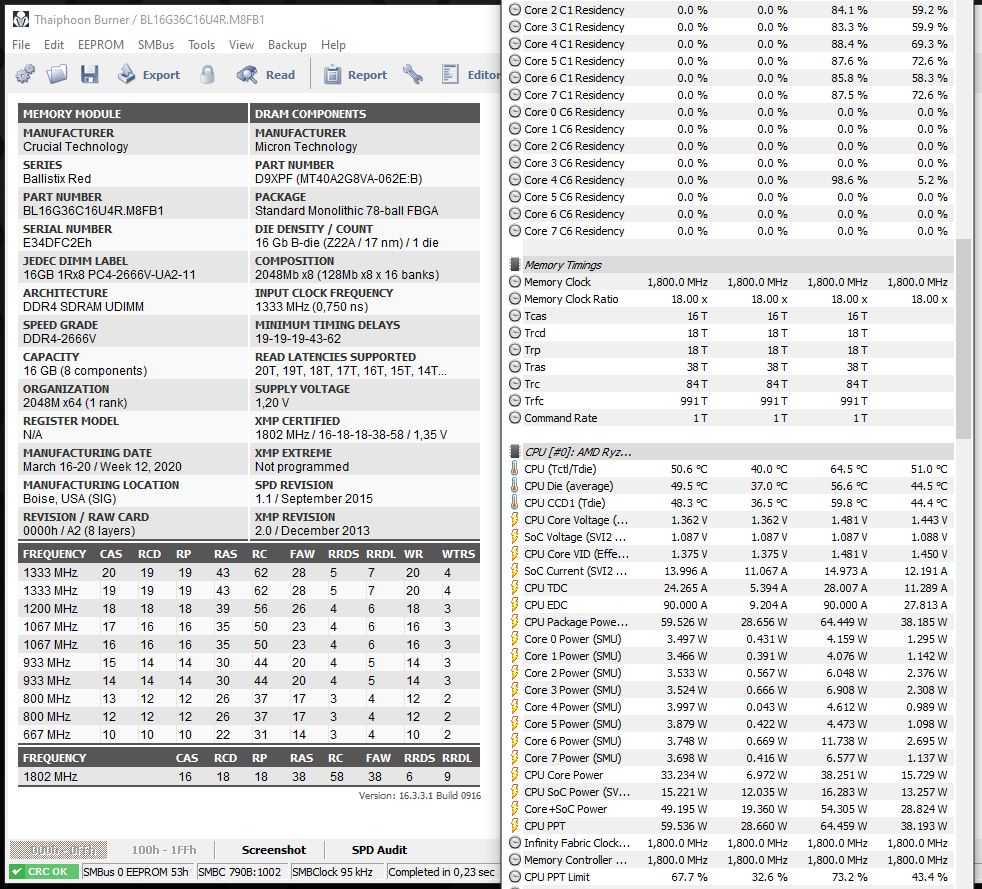Click the Trfc sensor icon

(515, 400)
